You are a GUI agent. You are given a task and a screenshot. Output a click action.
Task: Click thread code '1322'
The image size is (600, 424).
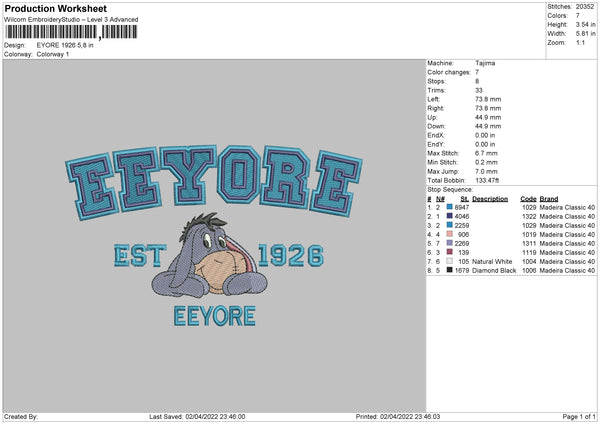[x=529, y=217]
